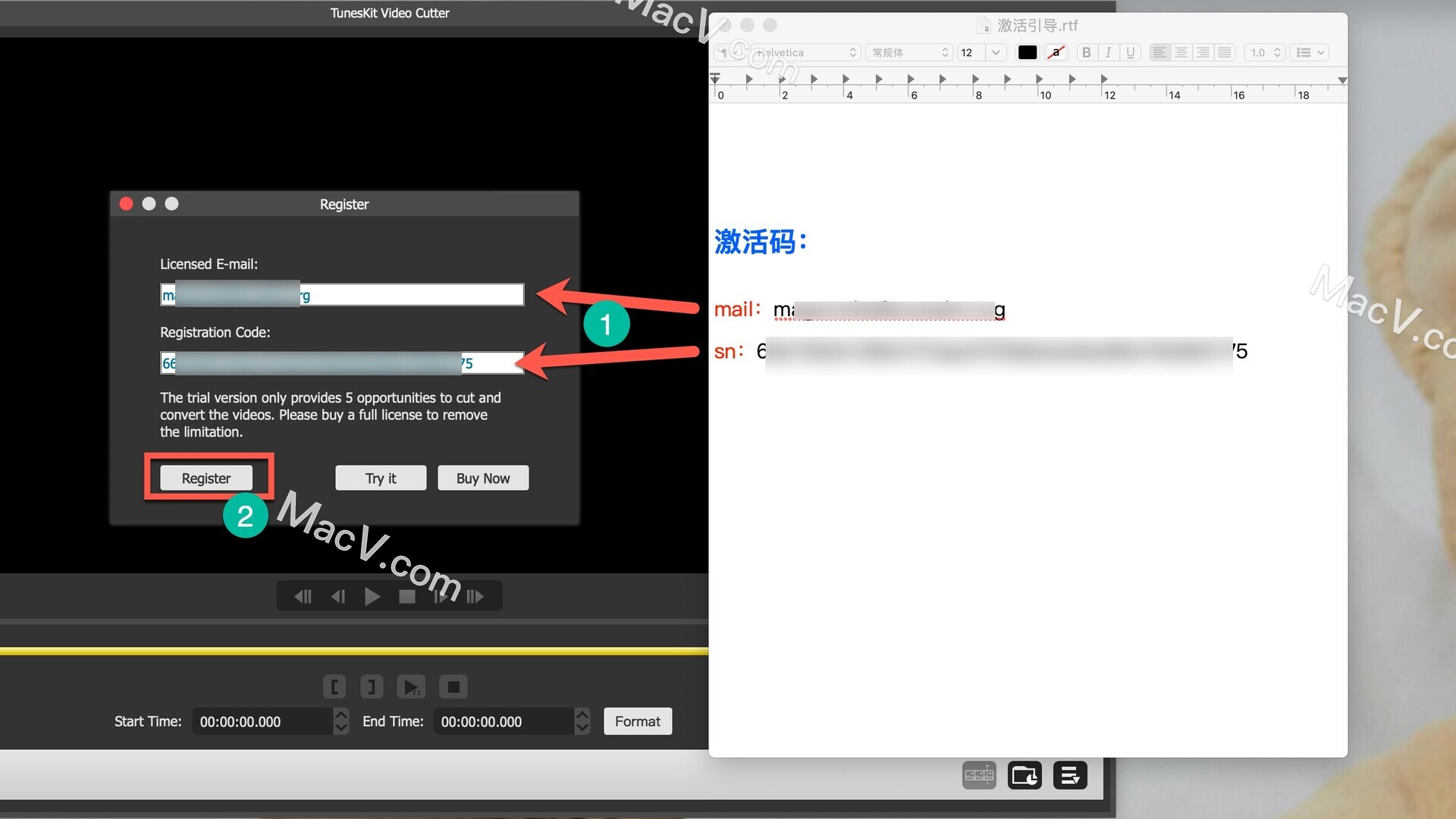Jump to previous keyframe in TunesKit player
Image resolution: width=1456 pixels, height=819 pixels.
[303, 597]
